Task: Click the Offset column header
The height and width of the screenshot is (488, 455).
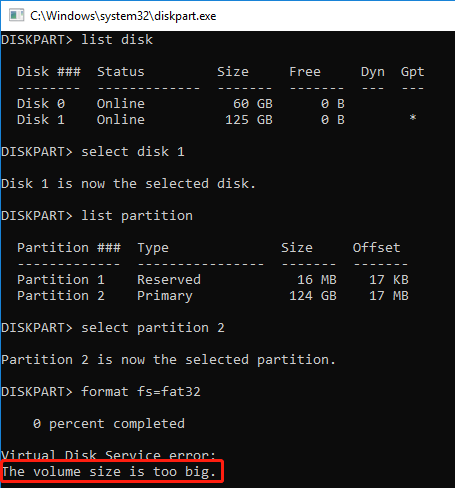Action: (376, 248)
